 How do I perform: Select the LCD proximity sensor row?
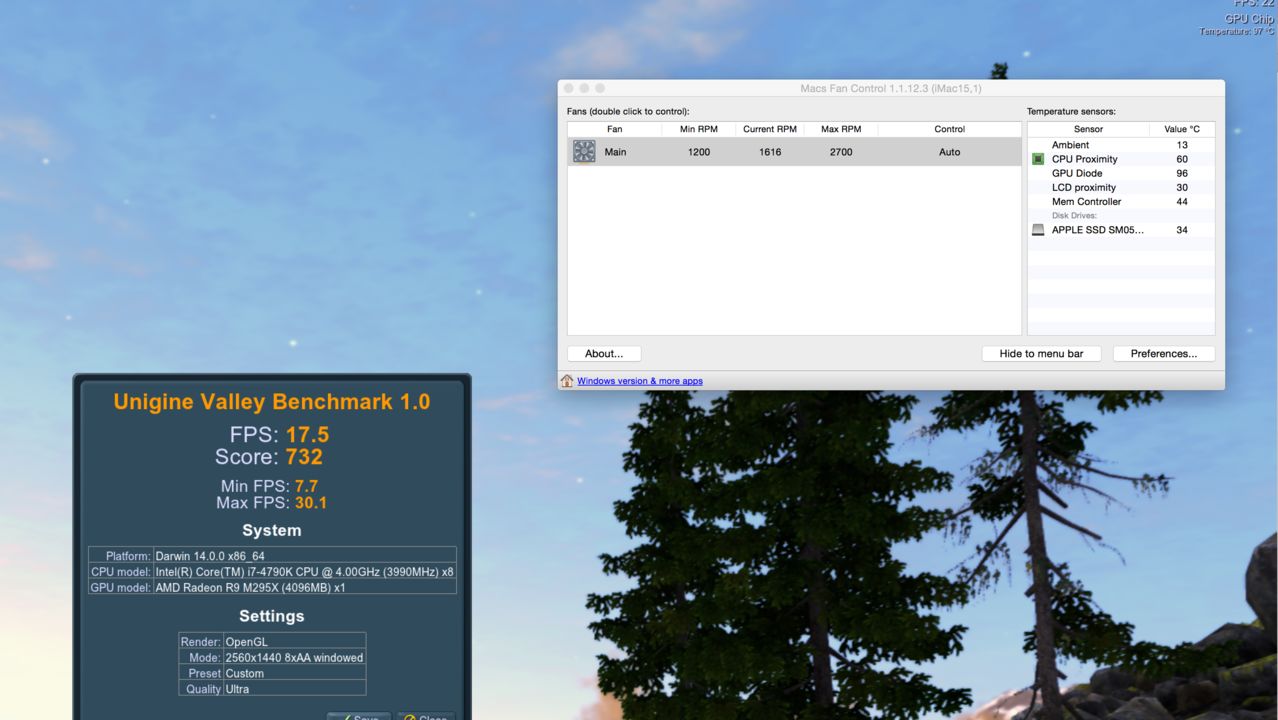[1121, 187]
